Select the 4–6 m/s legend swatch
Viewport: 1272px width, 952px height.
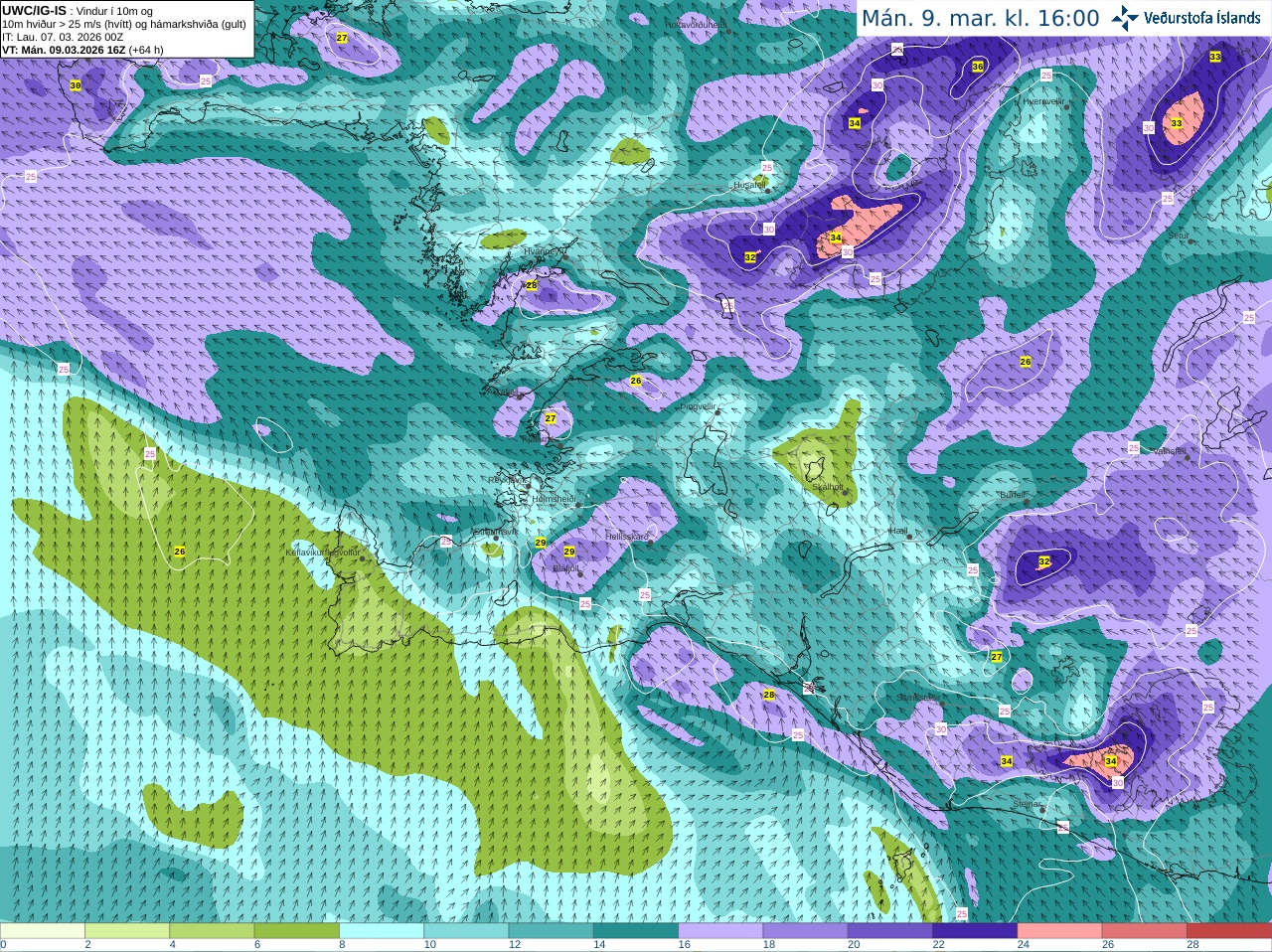[x=212, y=931]
